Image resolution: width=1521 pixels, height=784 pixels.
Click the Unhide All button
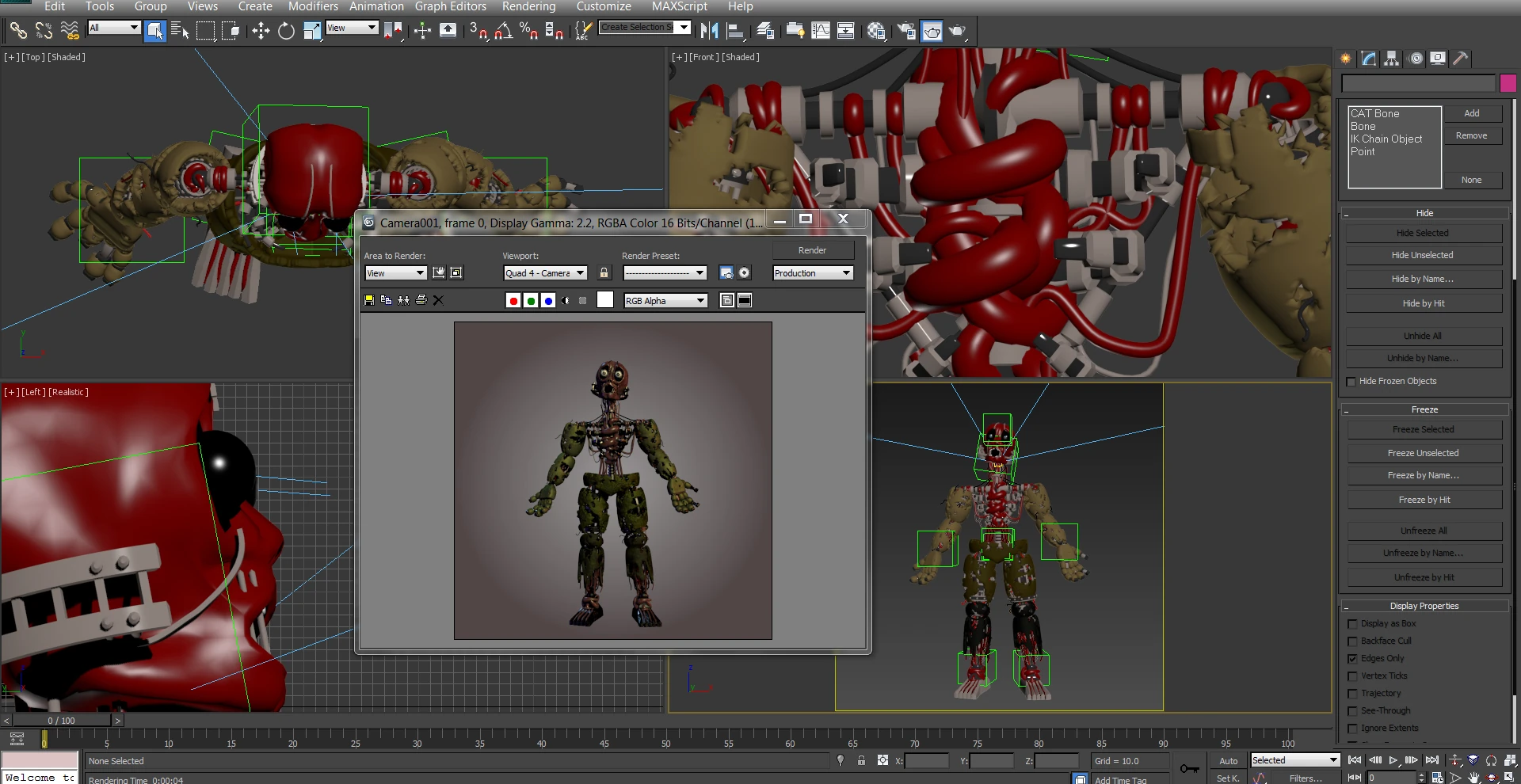coord(1423,336)
